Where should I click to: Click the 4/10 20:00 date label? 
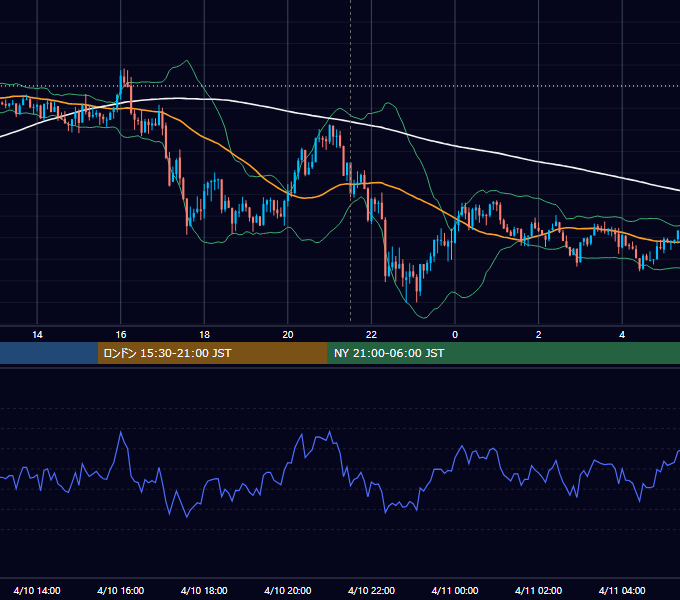[288, 590]
